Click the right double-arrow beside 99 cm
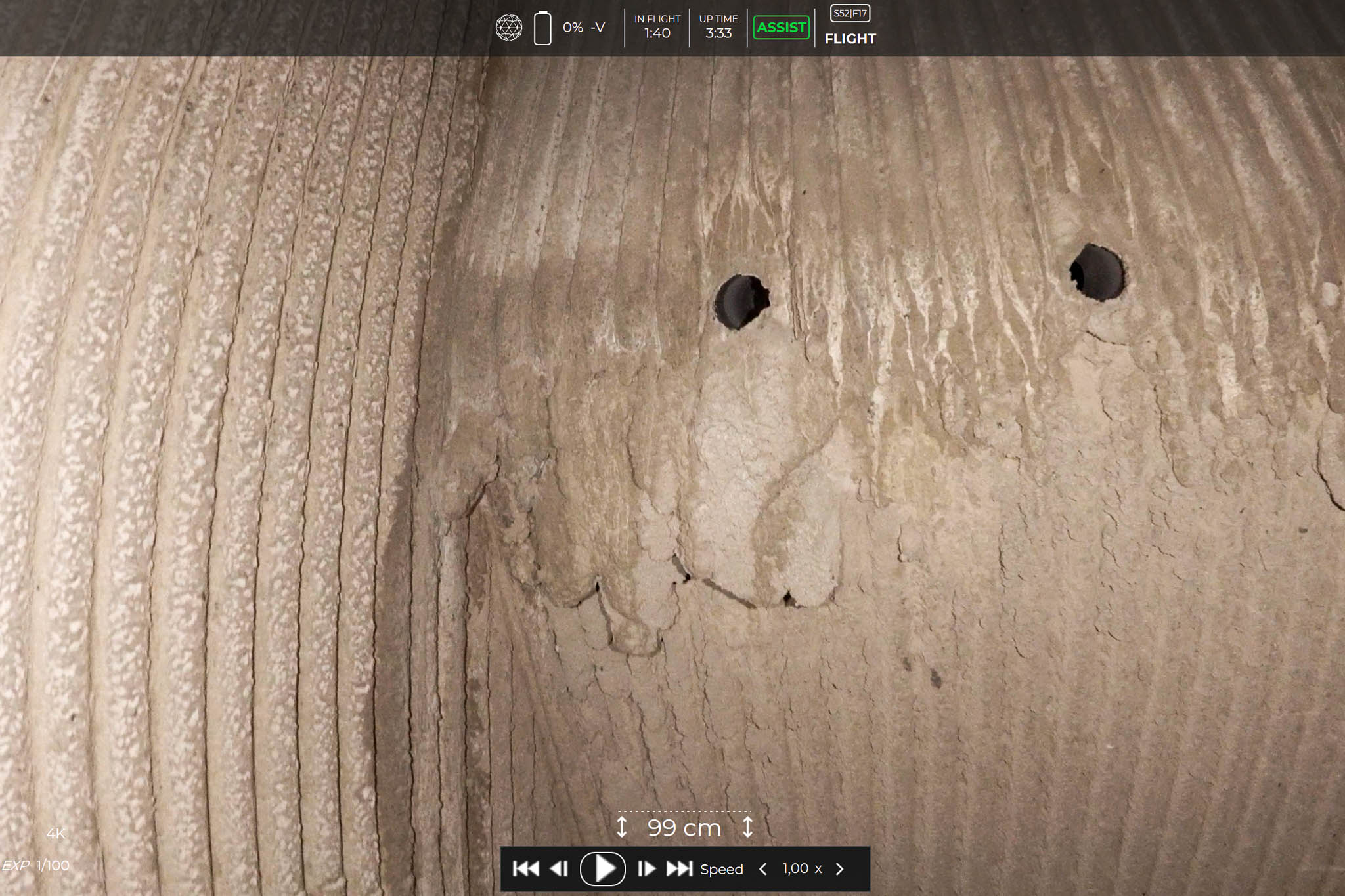 [747, 826]
